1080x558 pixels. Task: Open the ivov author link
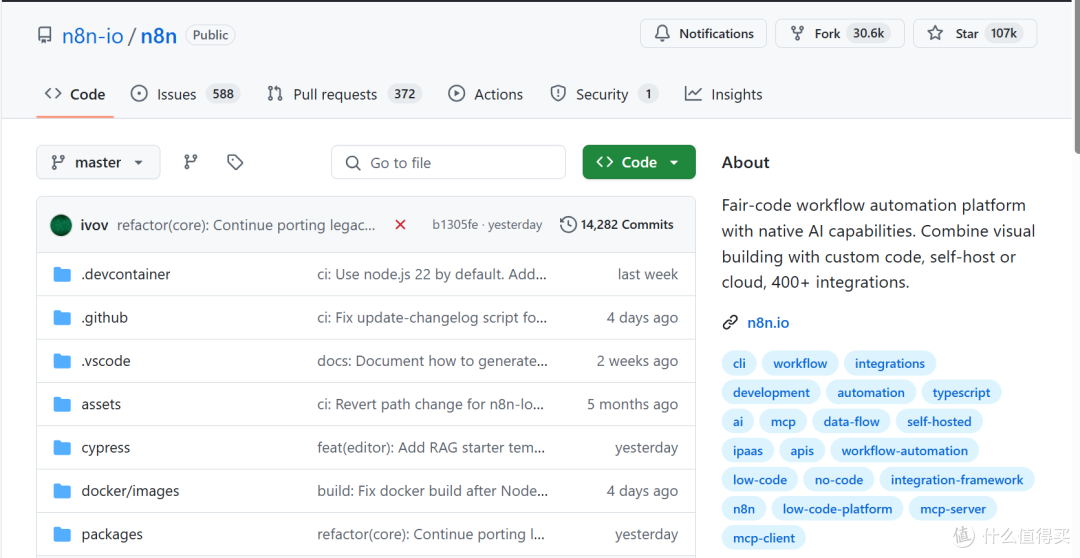[94, 225]
